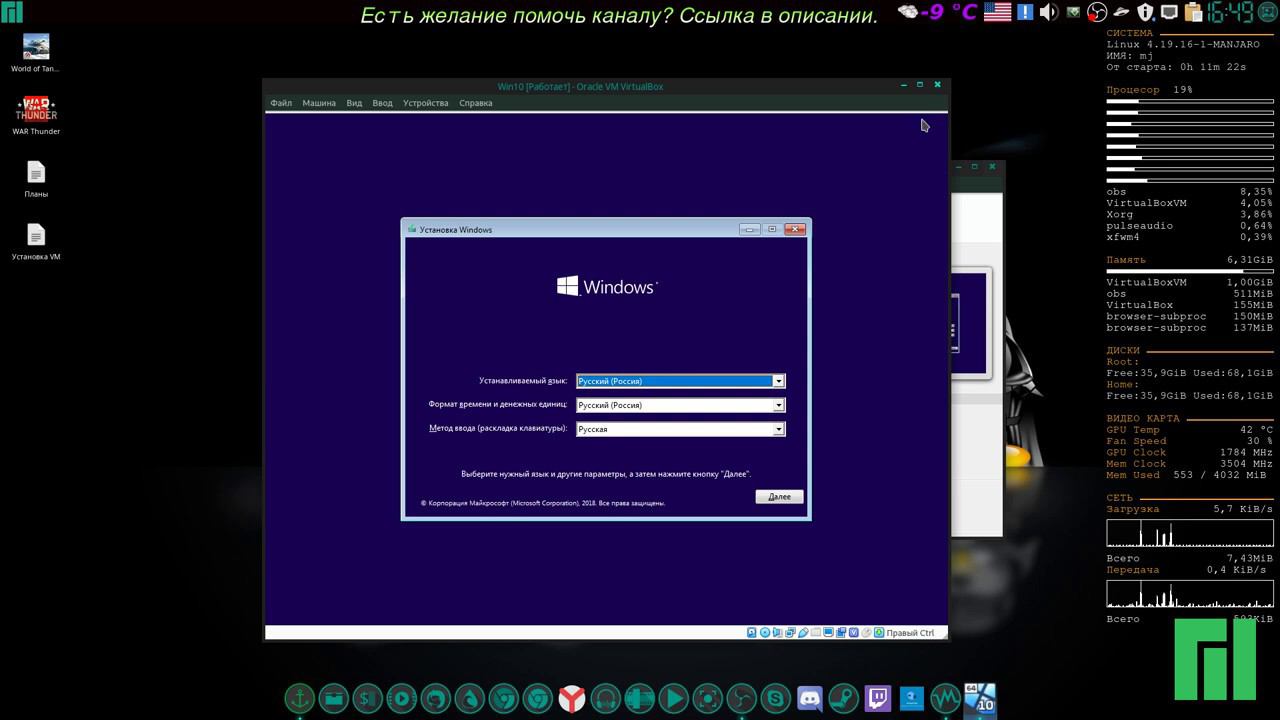Expand the Метод ввода keyboard layout dropdown
Screen dimensions: 1280x720
pos(778,429)
